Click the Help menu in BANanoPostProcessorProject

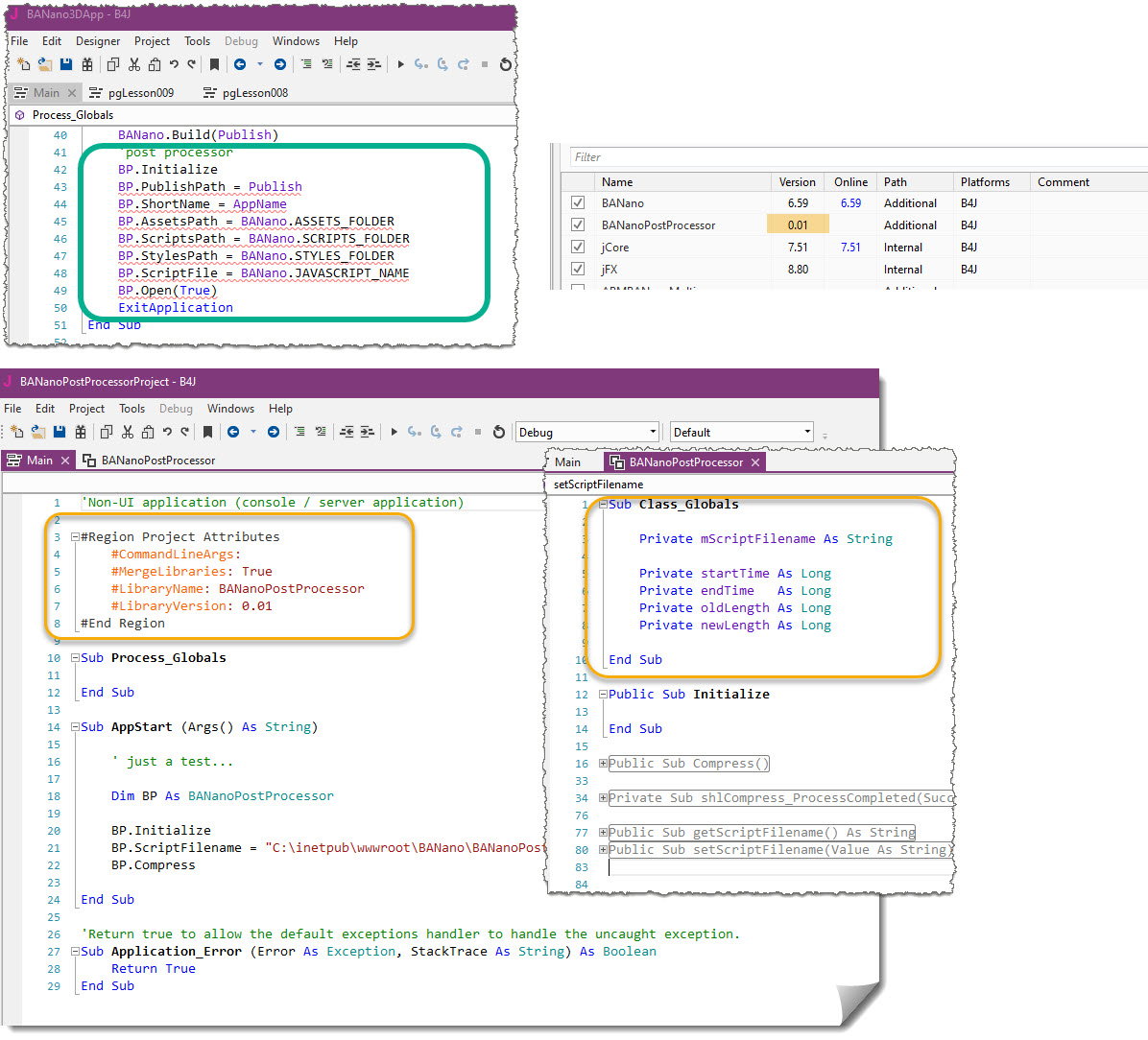point(280,409)
